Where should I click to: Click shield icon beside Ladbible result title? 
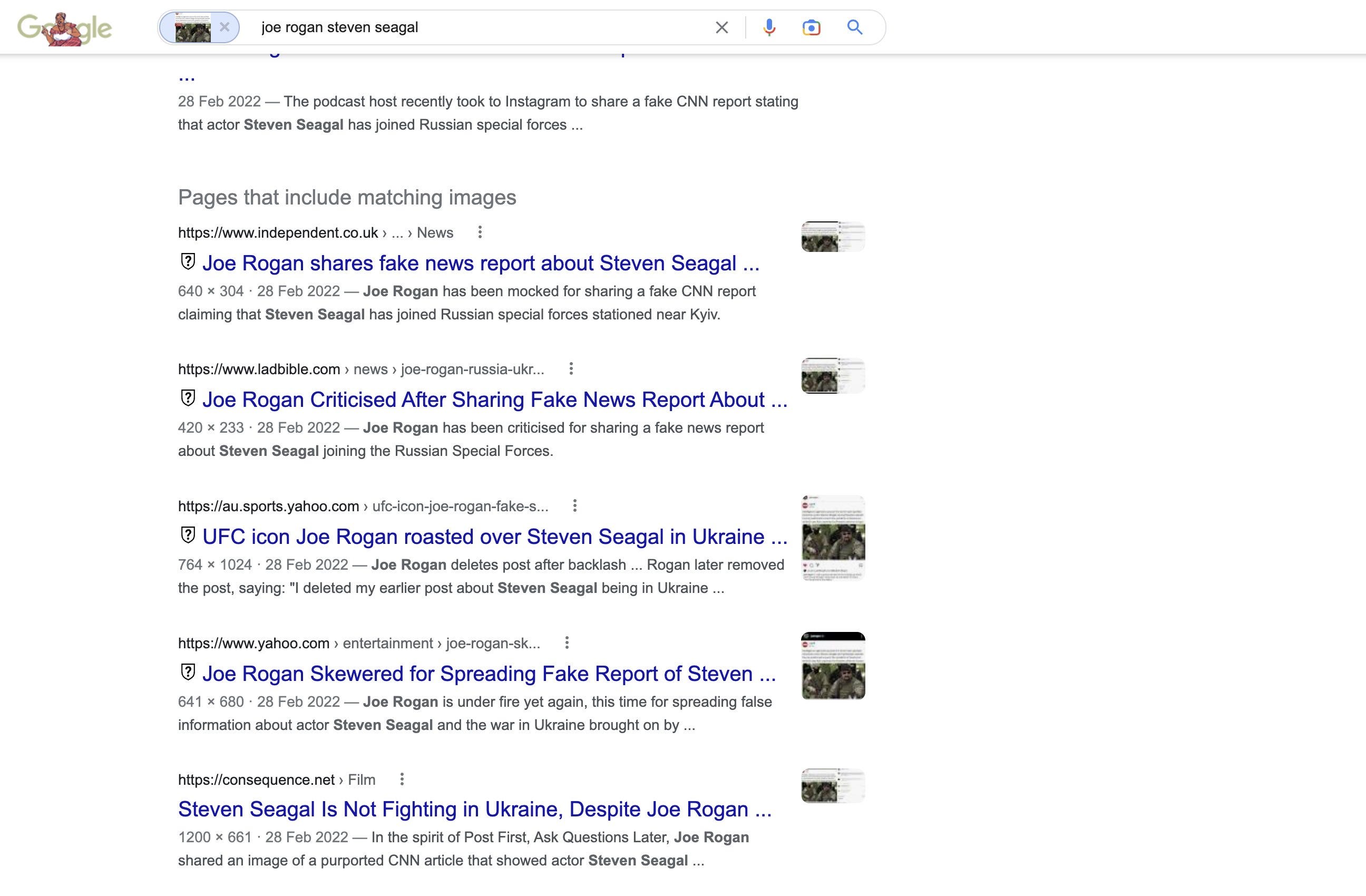pos(188,398)
